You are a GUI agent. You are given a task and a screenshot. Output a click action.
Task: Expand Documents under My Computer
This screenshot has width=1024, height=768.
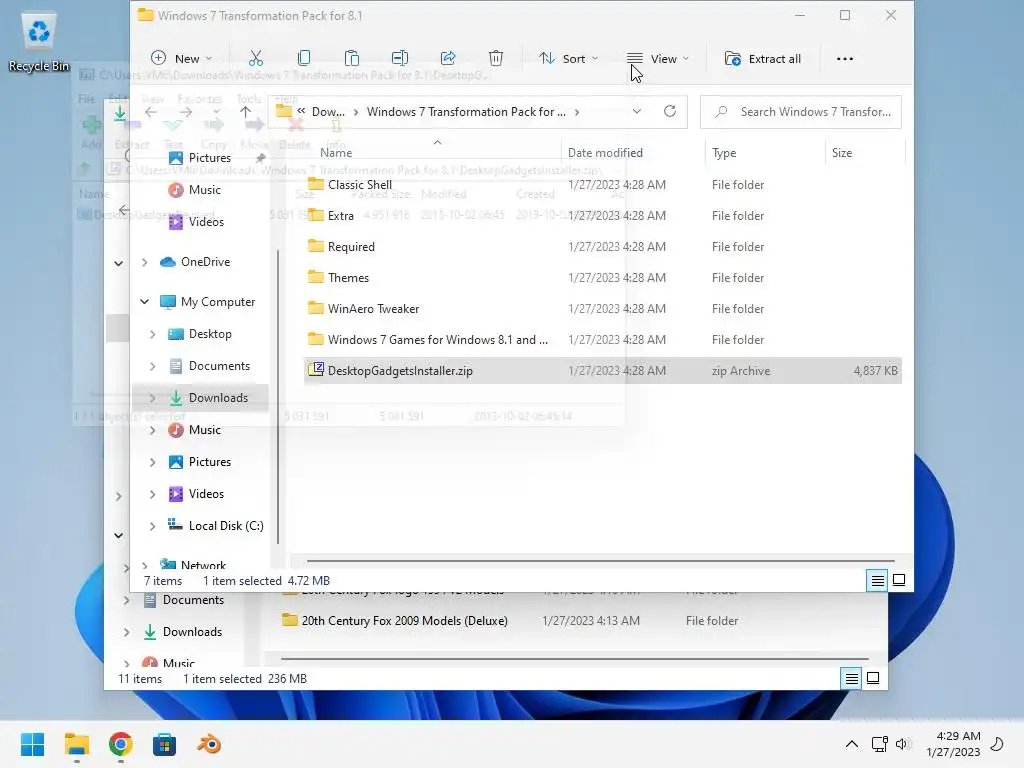pos(152,366)
